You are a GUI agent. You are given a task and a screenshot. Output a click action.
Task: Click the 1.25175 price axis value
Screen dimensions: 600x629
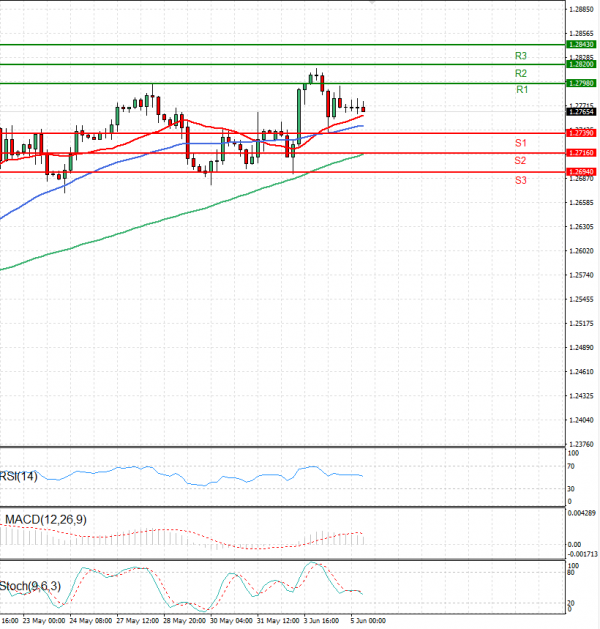[581, 323]
